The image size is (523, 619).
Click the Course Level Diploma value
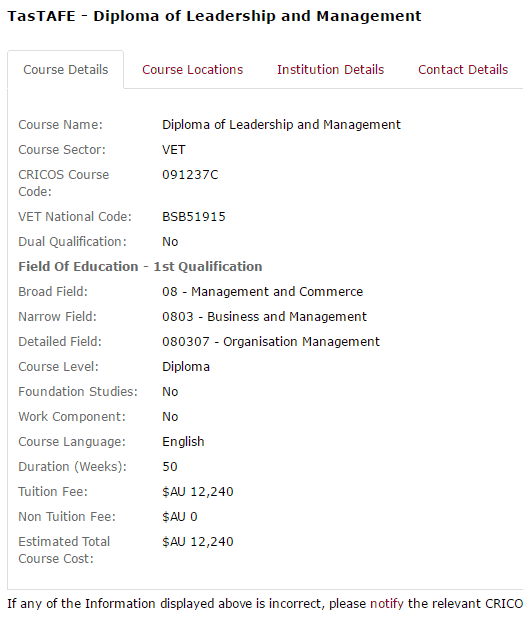coord(186,367)
